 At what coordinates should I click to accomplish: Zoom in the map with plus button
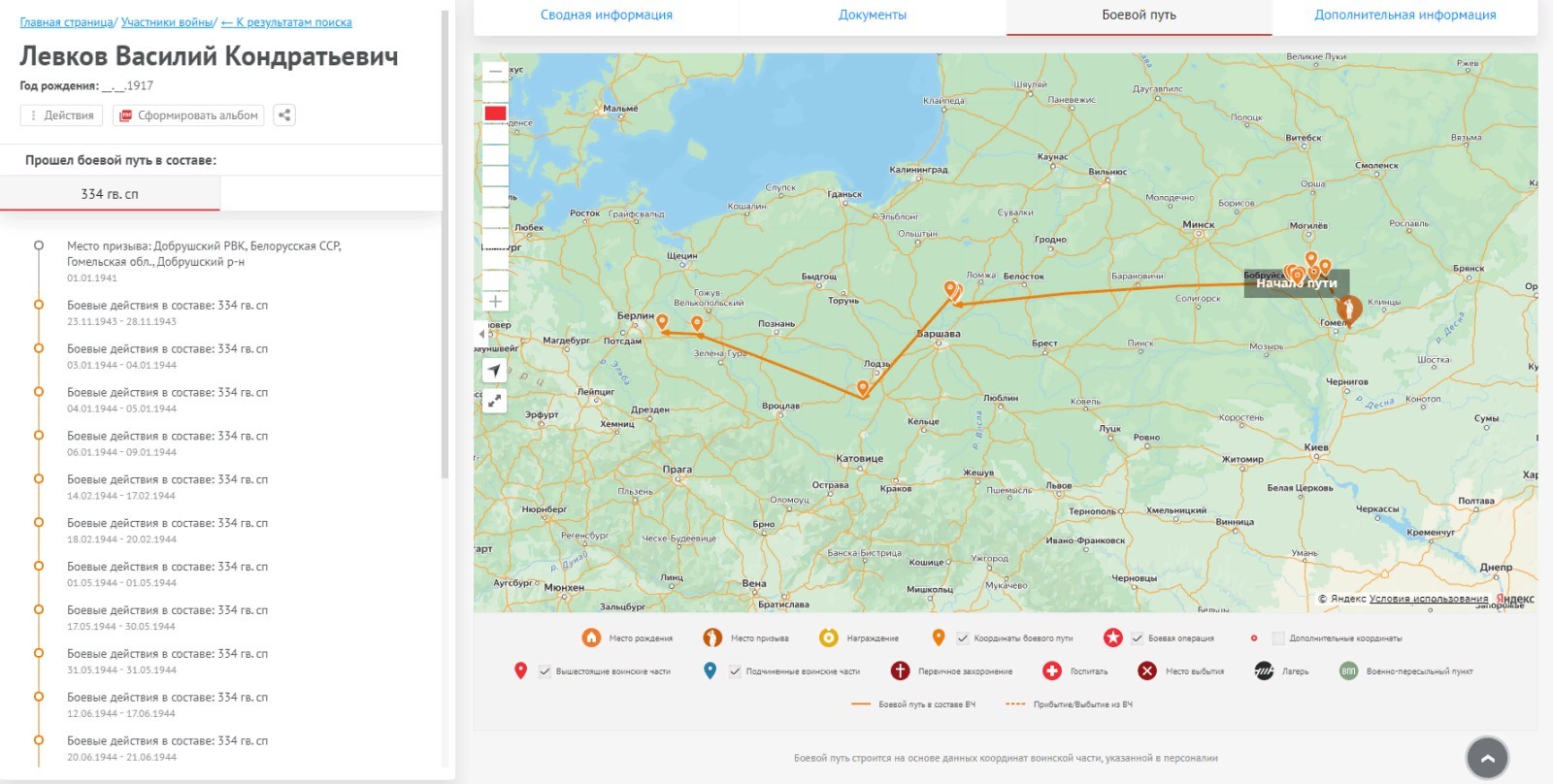coord(495,302)
